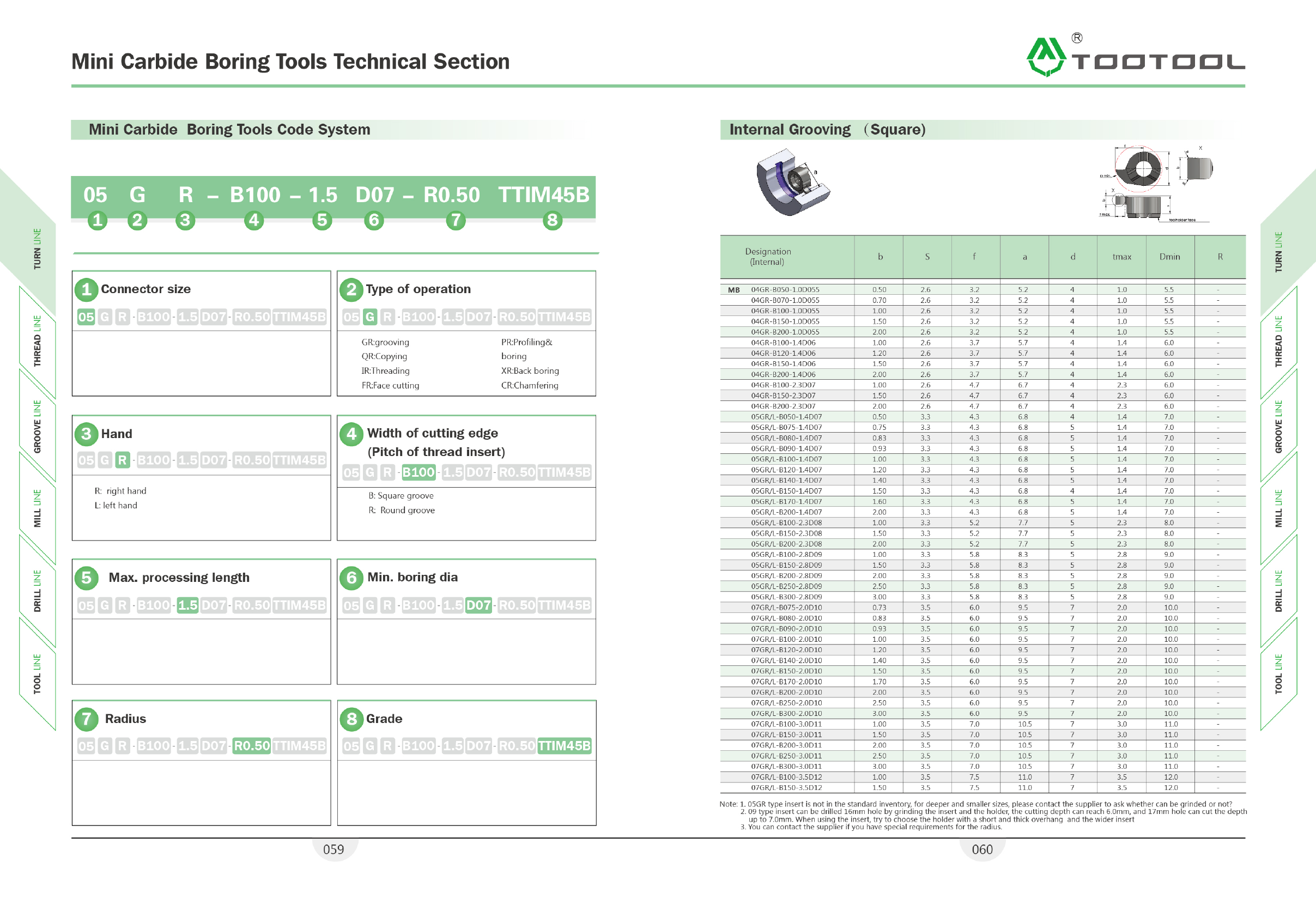Click the highlighted R0.50 chip in Radius box
This screenshot has width=1316, height=899.
pyautogui.click(x=252, y=745)
